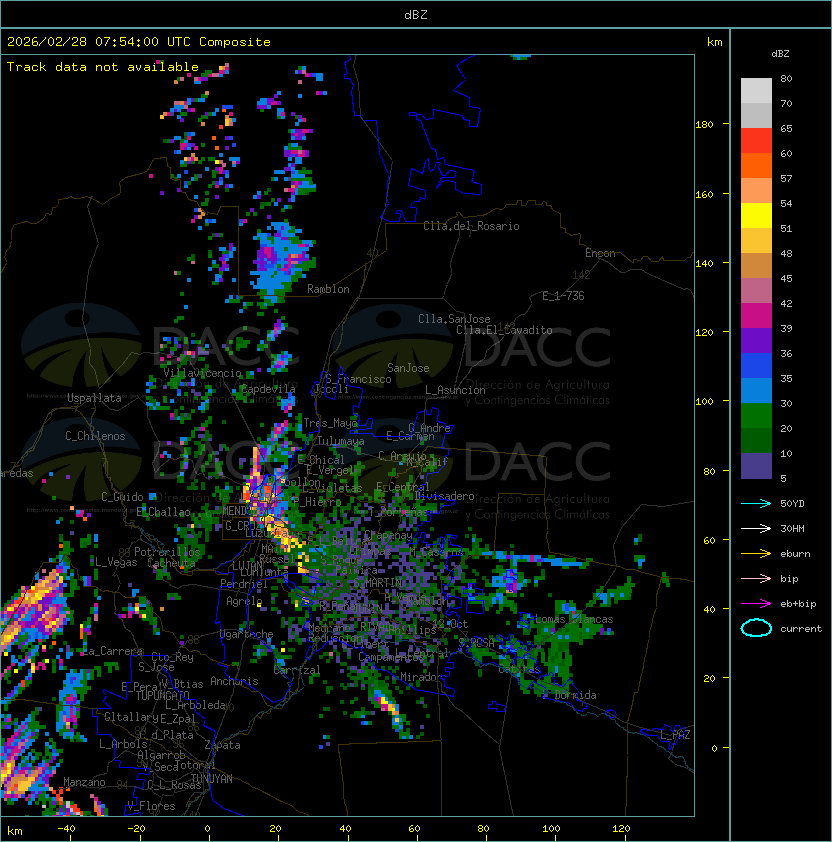
Task: Click the cyan current ellipse icon
Action: click(x=756, y=629)
